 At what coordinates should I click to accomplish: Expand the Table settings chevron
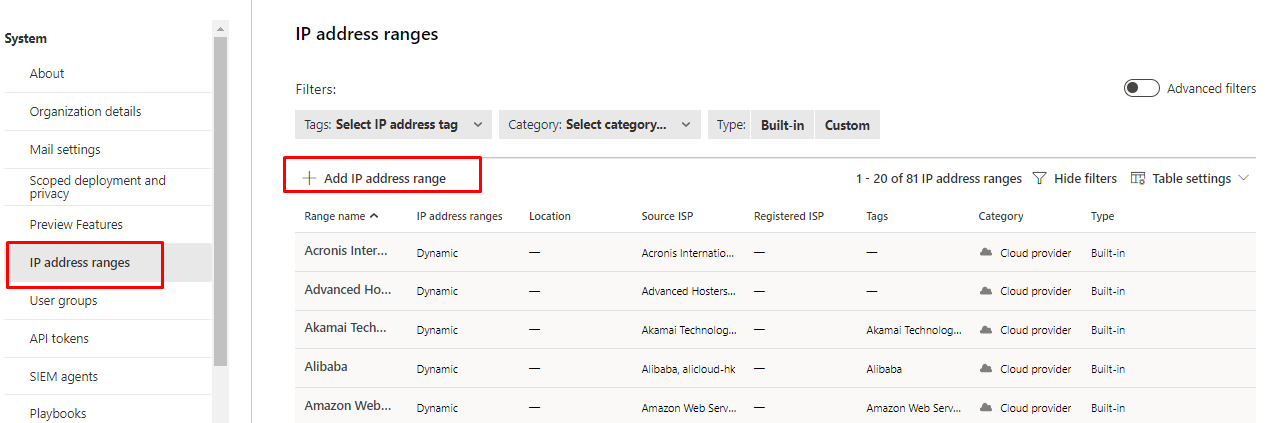[x=1244, y=178]
